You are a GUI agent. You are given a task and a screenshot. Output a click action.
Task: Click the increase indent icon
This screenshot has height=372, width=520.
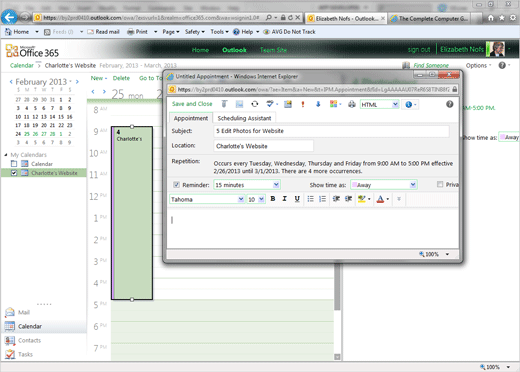click(348, 199)
